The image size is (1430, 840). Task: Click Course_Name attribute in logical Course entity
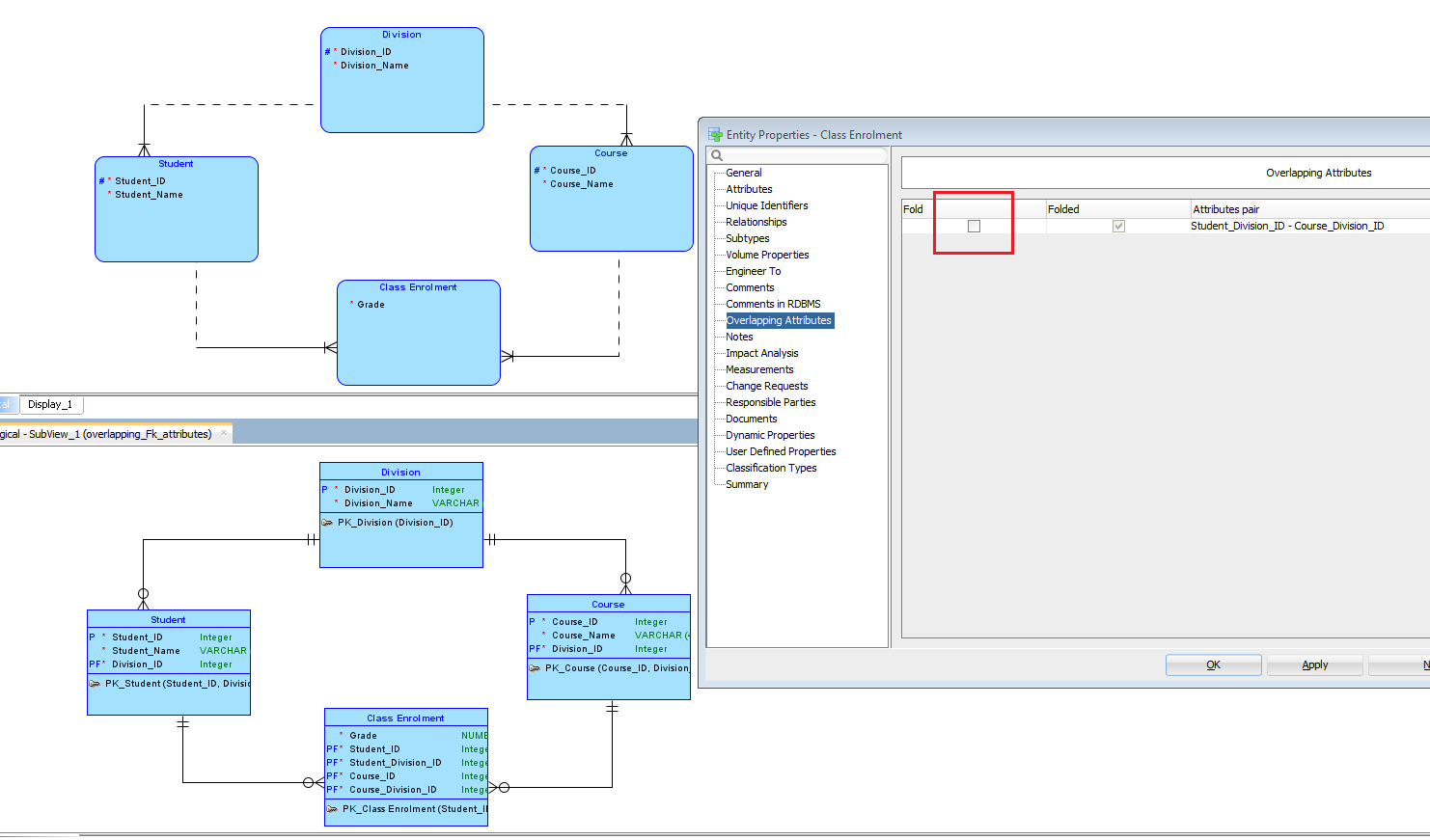(582, 184)
